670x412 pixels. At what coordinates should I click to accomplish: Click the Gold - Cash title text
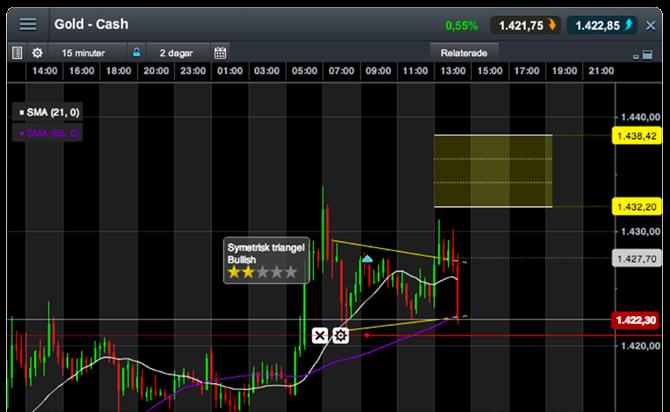point(91,24)
